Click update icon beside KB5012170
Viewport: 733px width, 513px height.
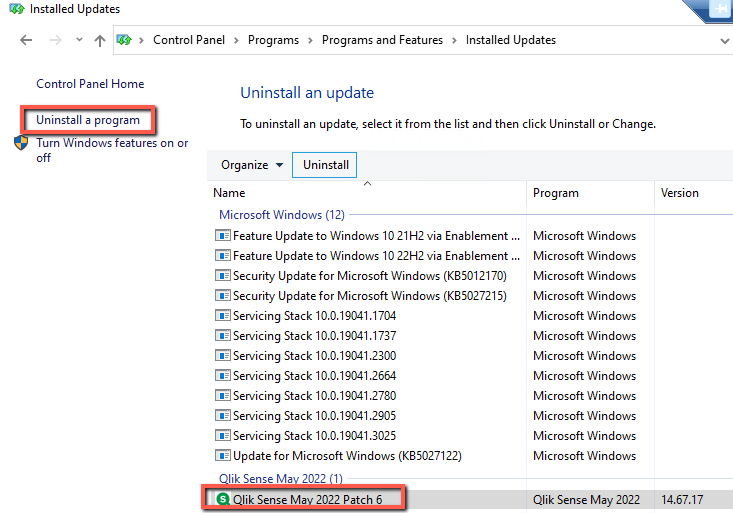point(223,275)
